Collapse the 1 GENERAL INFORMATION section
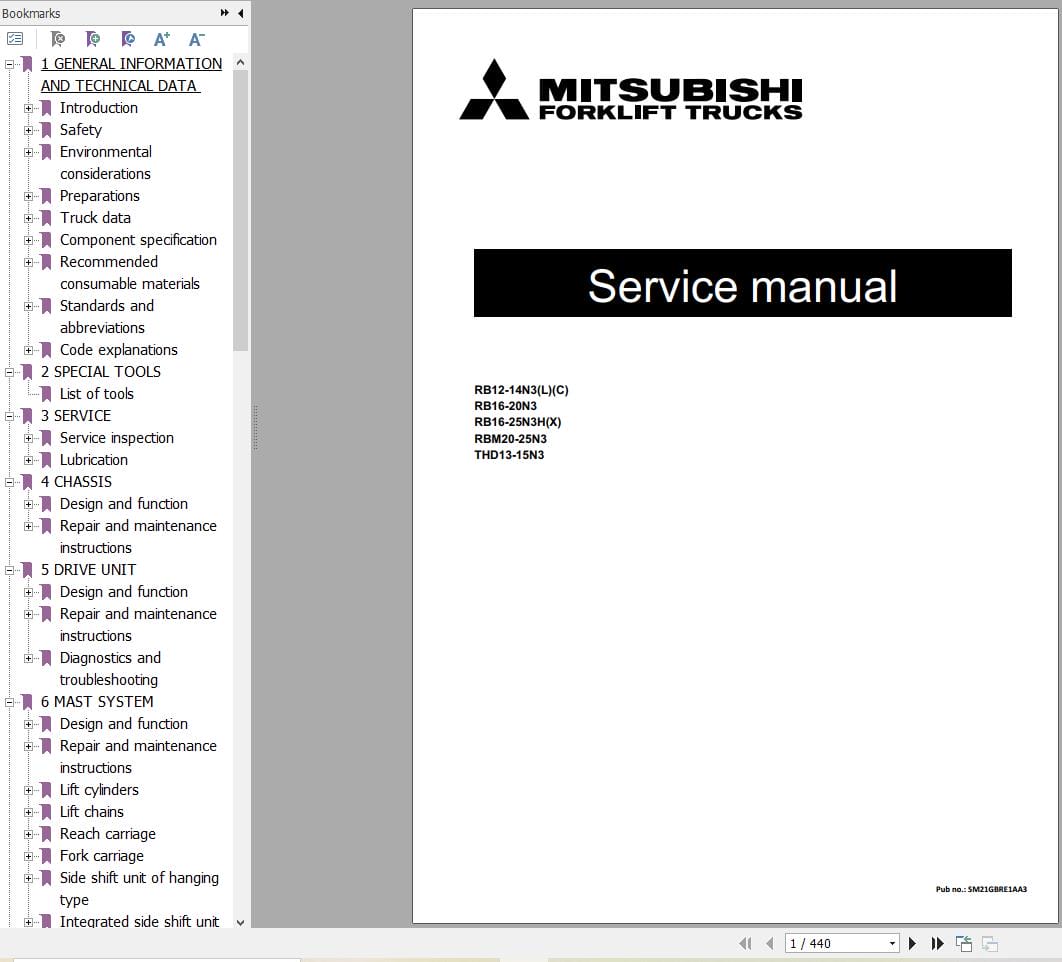The width and height of the screenshot is (1062, 962). coord(9,64)
